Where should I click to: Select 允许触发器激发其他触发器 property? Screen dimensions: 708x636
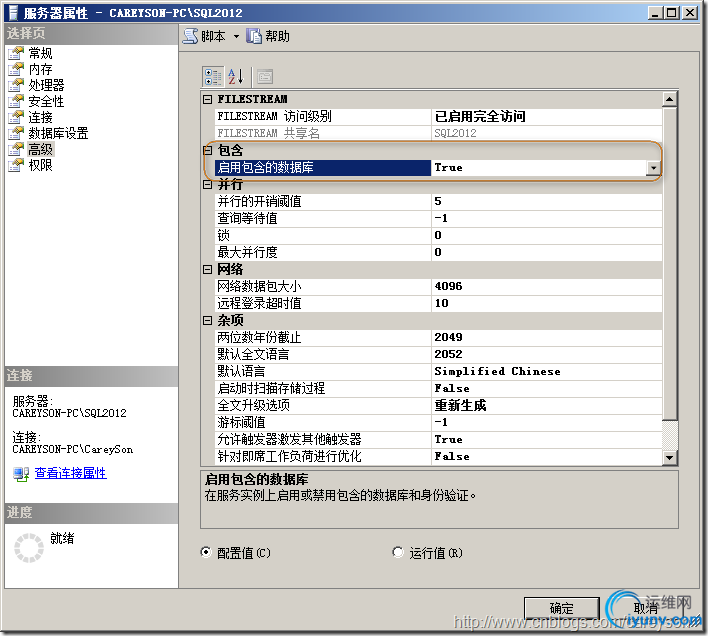point(323,440)
